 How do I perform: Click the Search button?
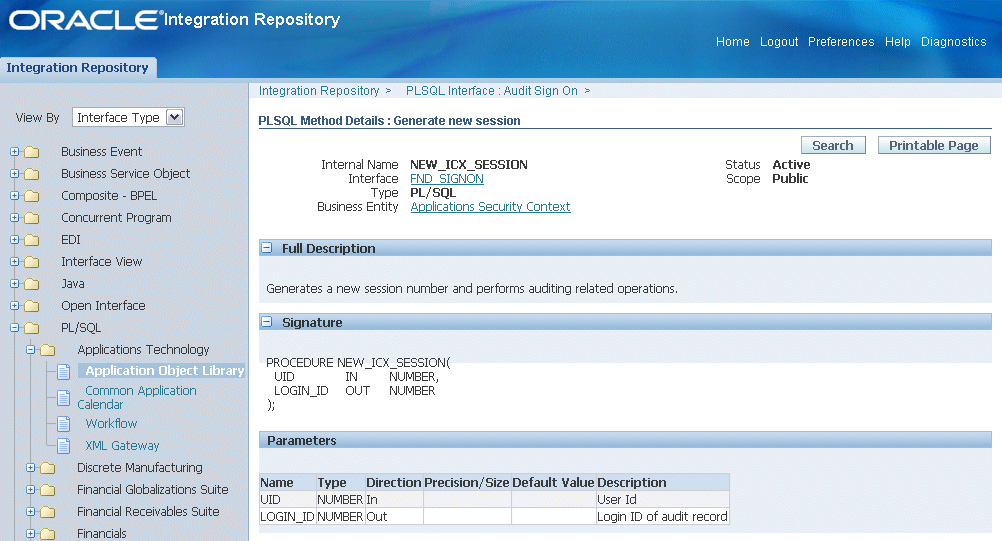click(833, 146)
